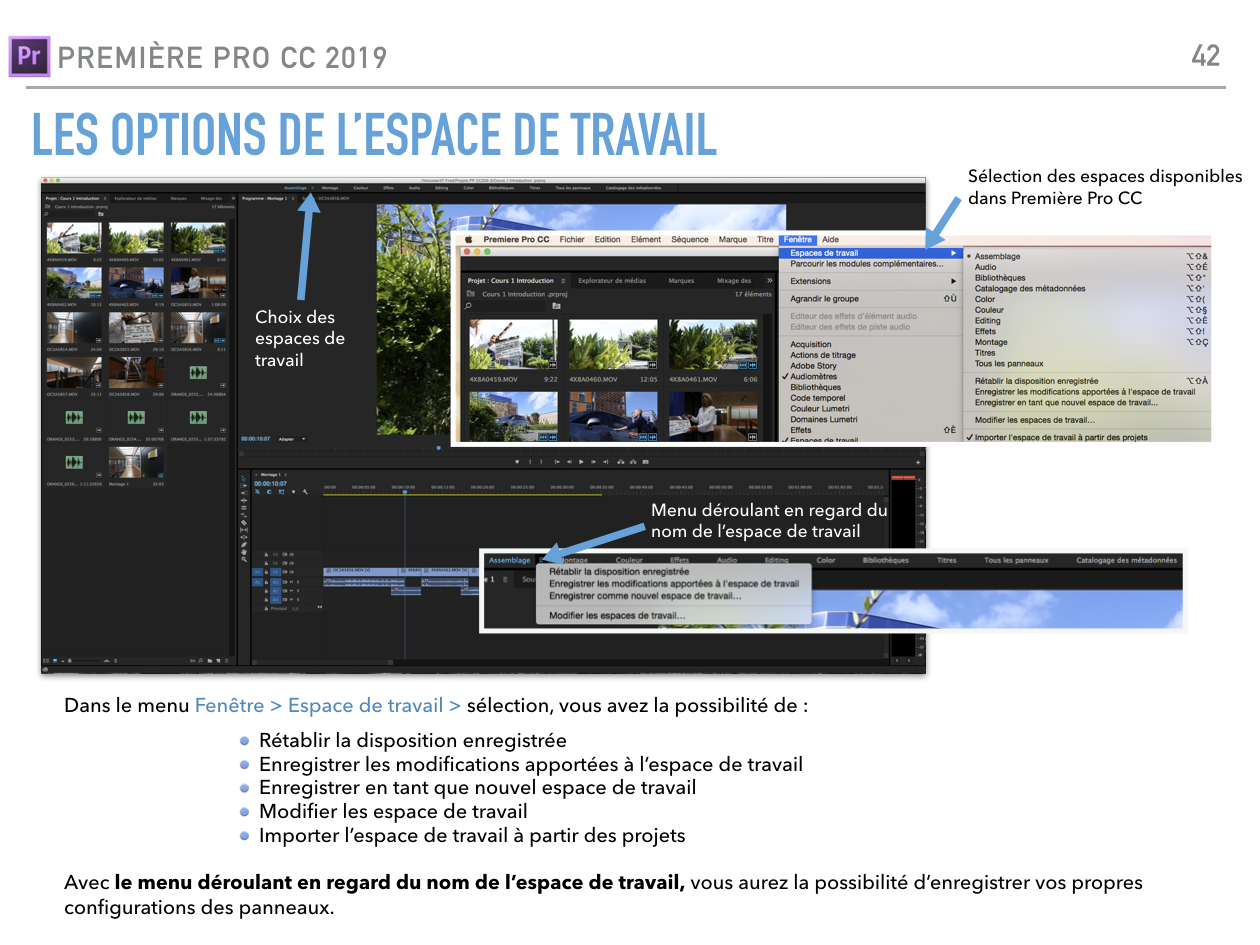
Task: Open the Adapter zoom dropdown under the source monitor
Action: [290, 438]
